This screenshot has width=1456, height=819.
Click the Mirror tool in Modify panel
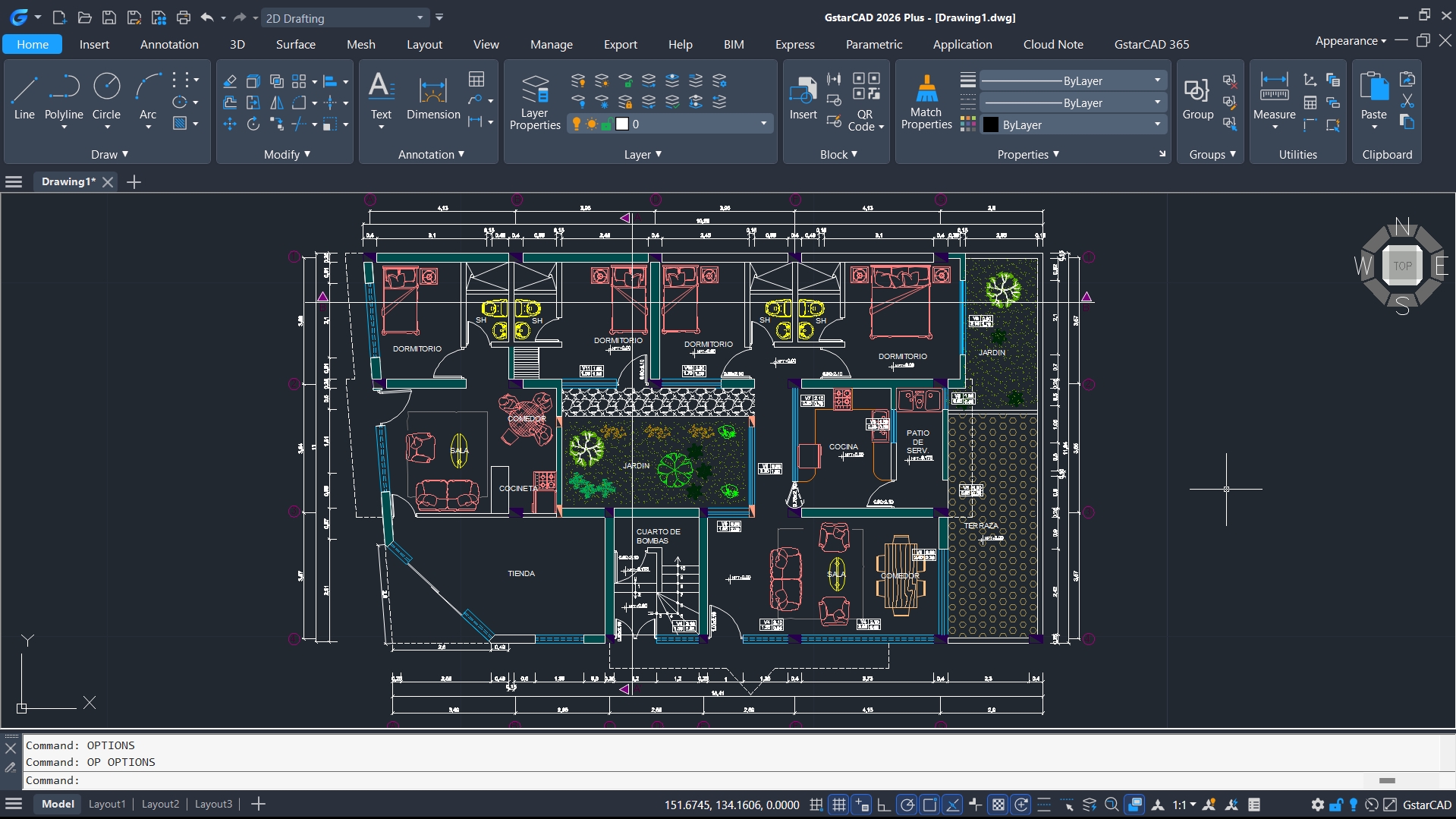pyautogui.click(x=276, y=102)
